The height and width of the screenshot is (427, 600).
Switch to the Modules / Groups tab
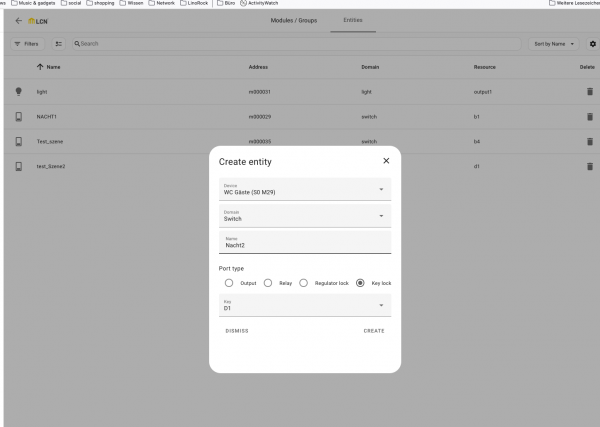click(294, 21)
